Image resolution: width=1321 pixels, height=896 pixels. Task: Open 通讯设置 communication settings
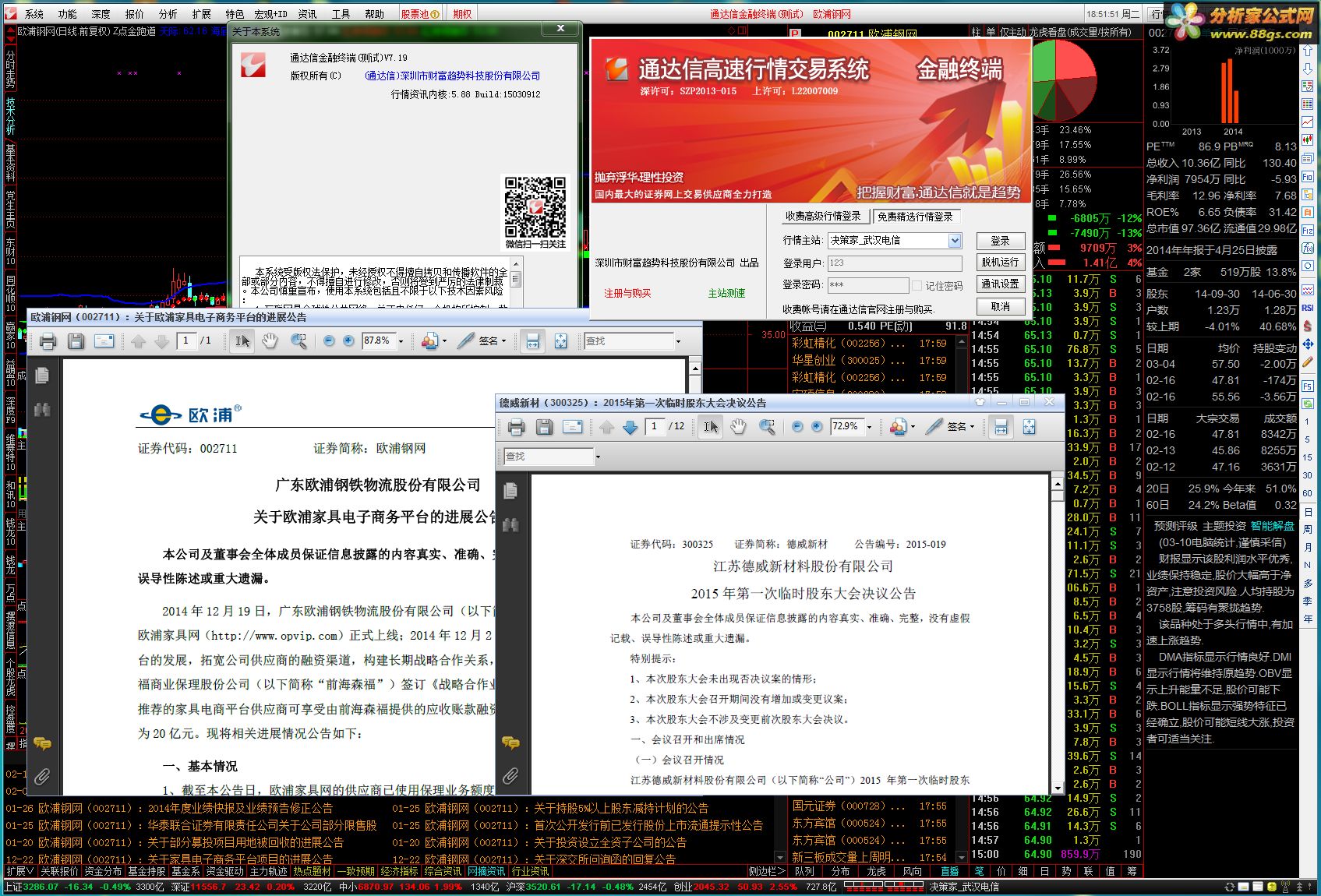tap(1000, 284)
